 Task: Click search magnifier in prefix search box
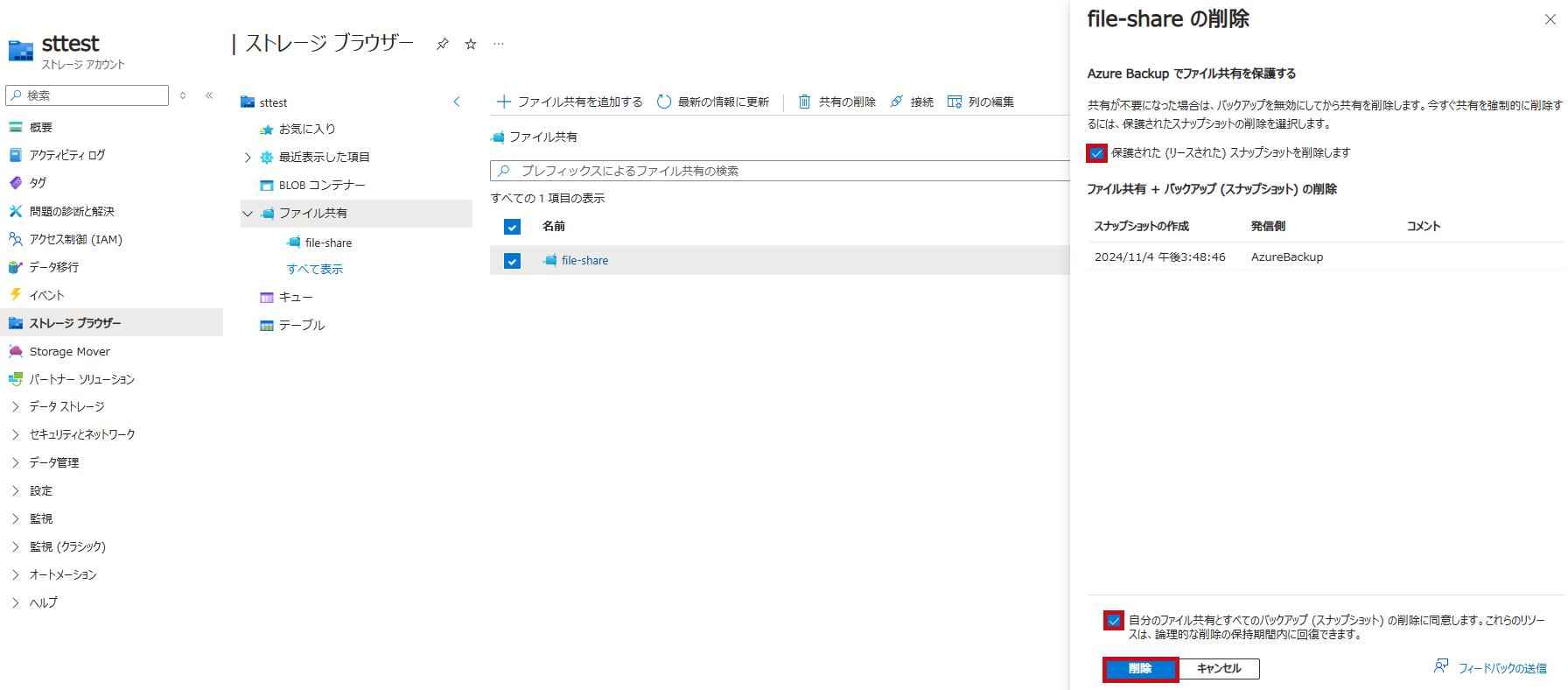point(503,171)
